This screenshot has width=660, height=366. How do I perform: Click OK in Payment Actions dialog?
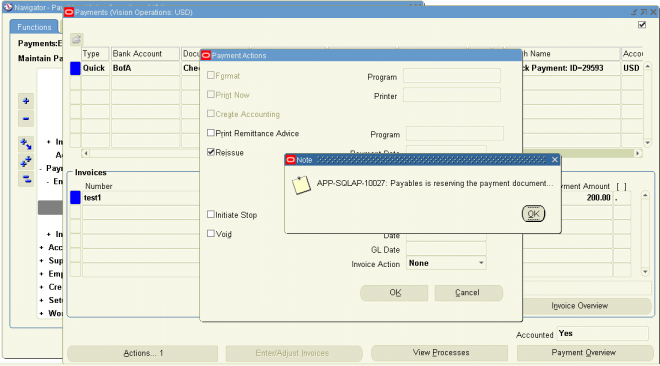[394, 293]
